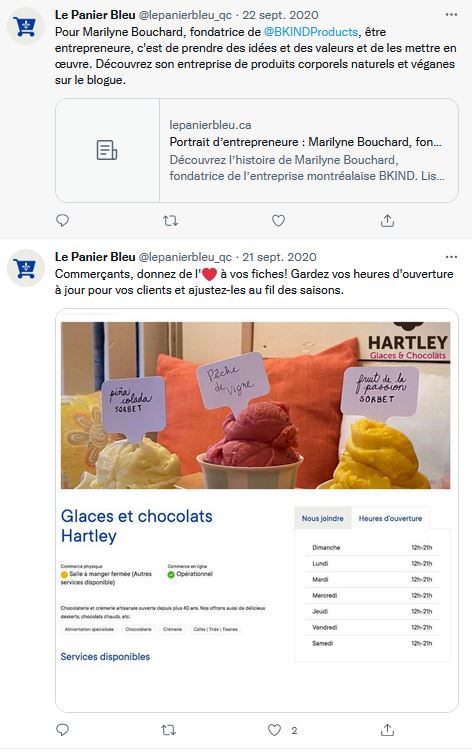This screenshot has height=754, width=472.
Task: Open the Hartley sorbet image
Action: [x=256, y=405]
